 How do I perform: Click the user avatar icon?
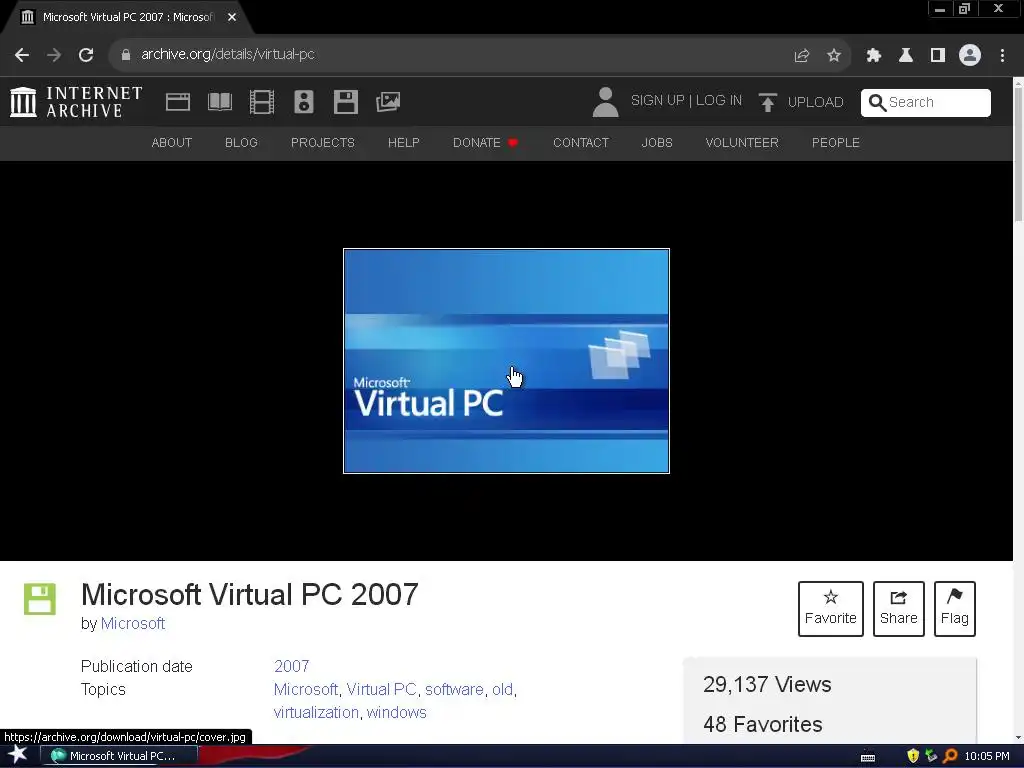605,102
